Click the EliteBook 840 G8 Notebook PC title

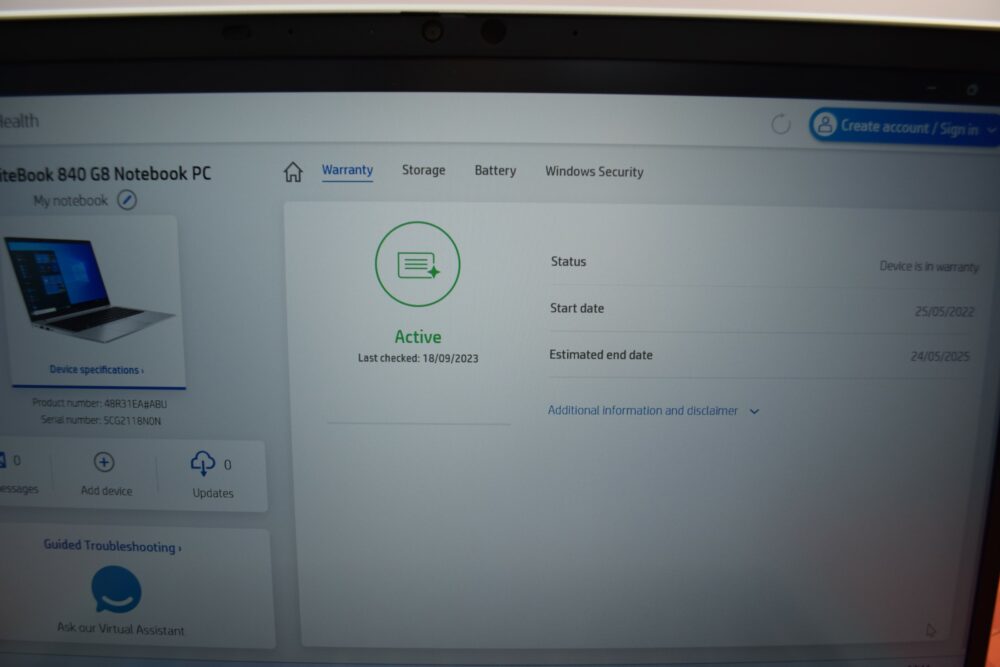[x=105, y=174]
